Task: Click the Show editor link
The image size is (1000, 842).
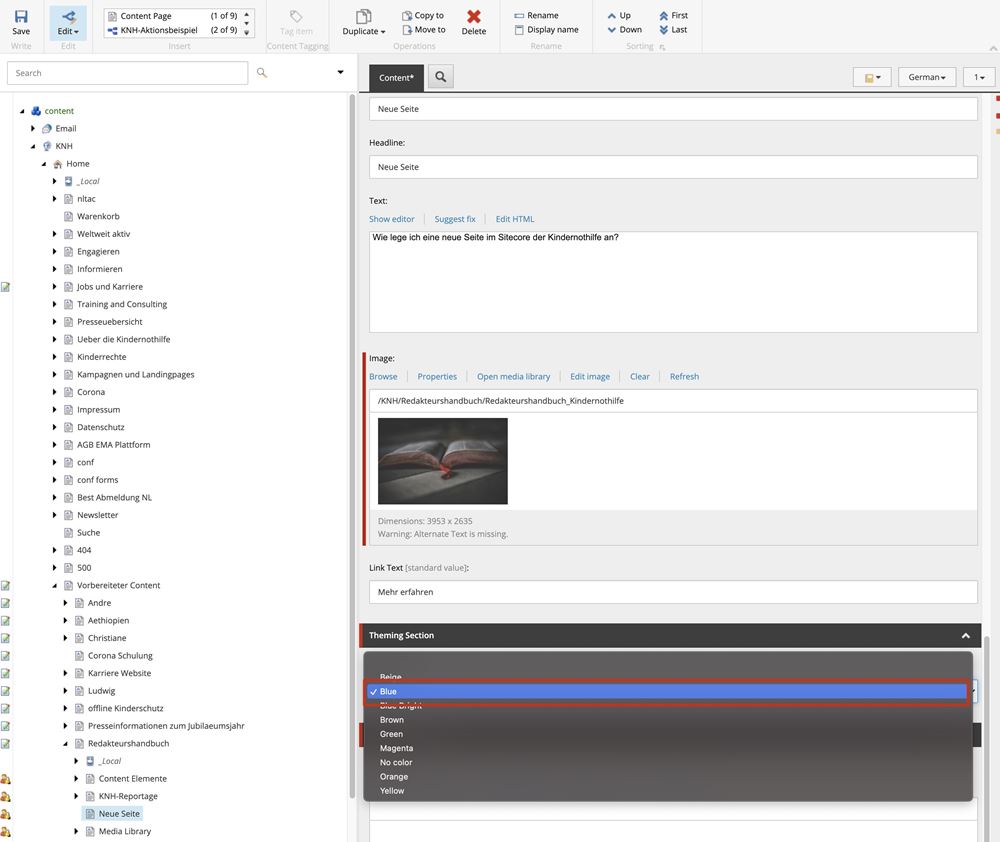Action: [x=391, y=219]
